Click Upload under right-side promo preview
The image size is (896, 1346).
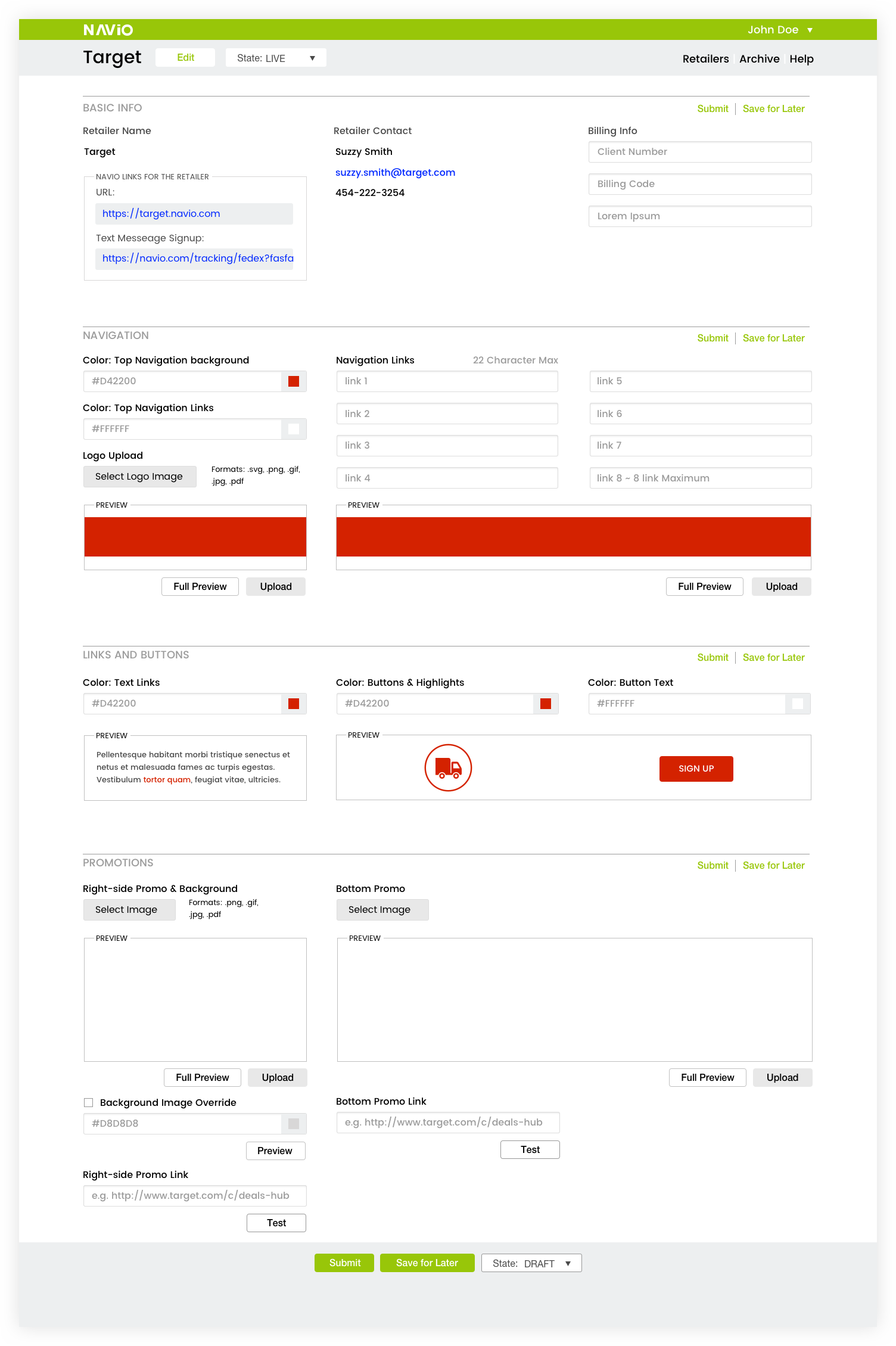click(278, 1077)
